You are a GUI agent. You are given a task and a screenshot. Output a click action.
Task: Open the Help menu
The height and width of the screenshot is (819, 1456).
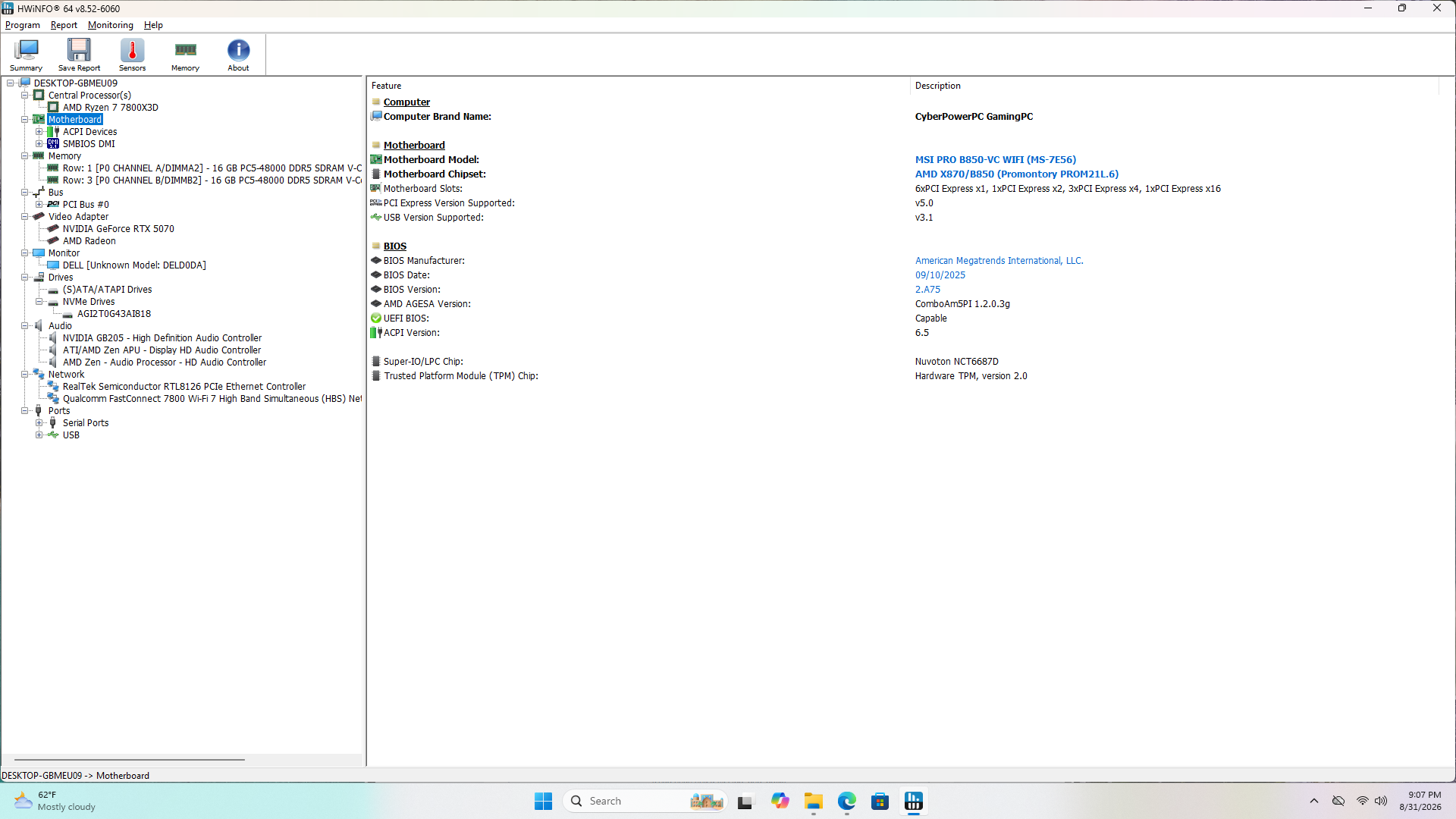[x=153, y=25]
